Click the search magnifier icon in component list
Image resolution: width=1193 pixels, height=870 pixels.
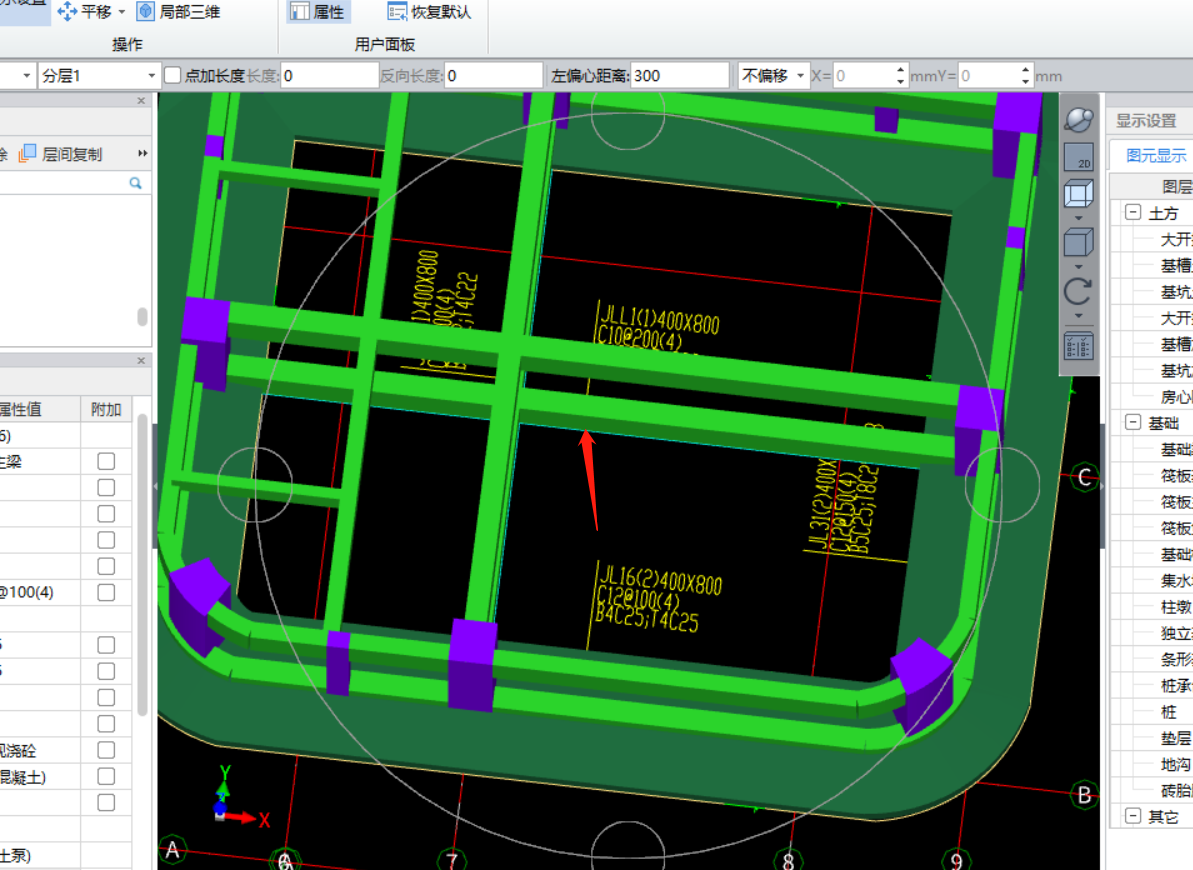[x=135, y=183]
